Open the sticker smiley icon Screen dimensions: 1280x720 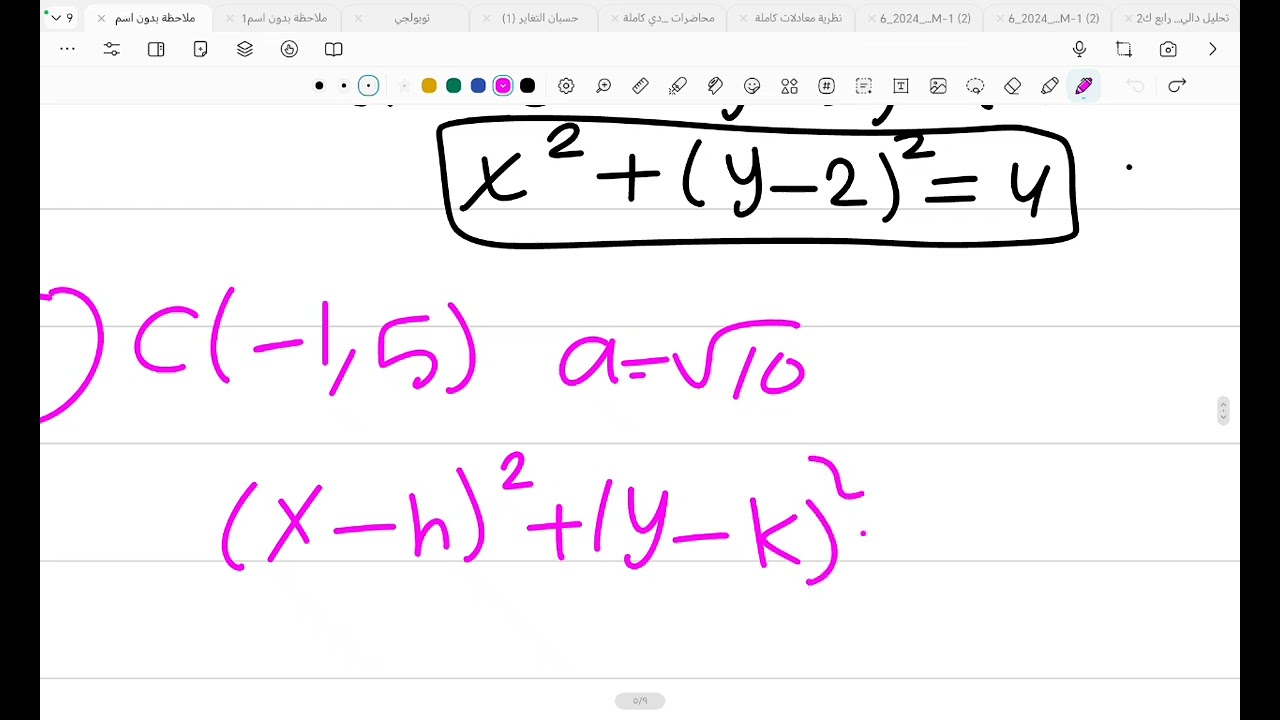752,86
